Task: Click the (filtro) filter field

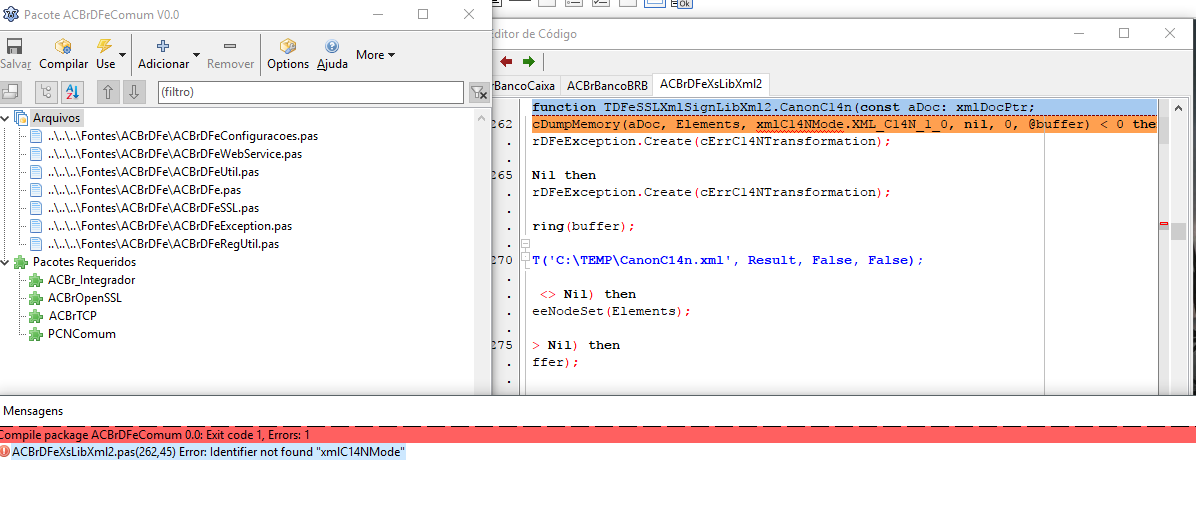Action: click(310, 92)
